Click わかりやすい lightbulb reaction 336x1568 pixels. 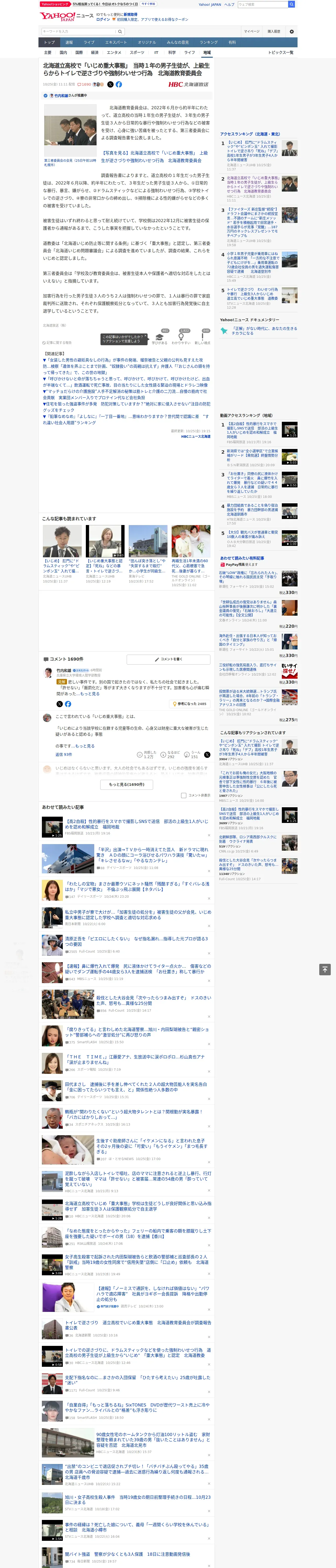pyautogui.click(x=181, y=337)
